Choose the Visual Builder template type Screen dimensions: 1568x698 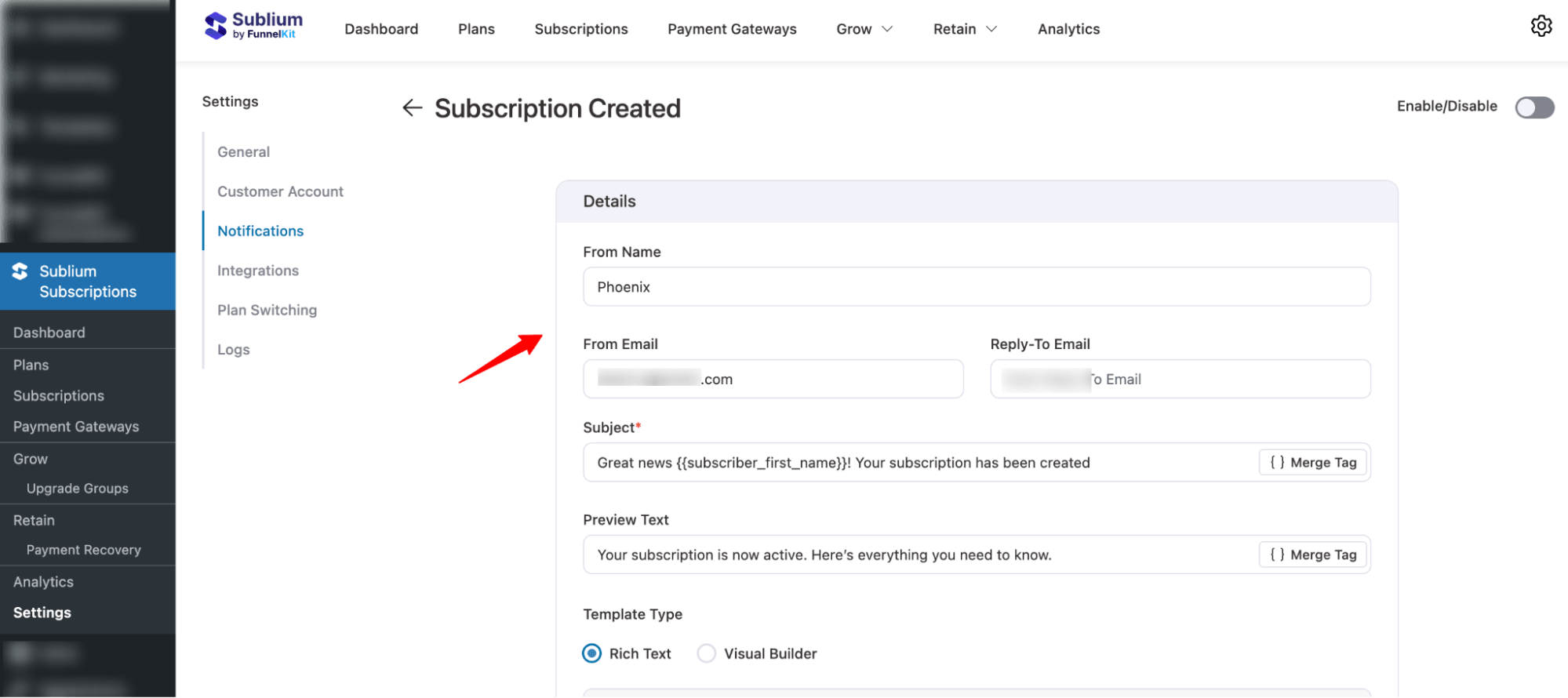tap(707, 653)
